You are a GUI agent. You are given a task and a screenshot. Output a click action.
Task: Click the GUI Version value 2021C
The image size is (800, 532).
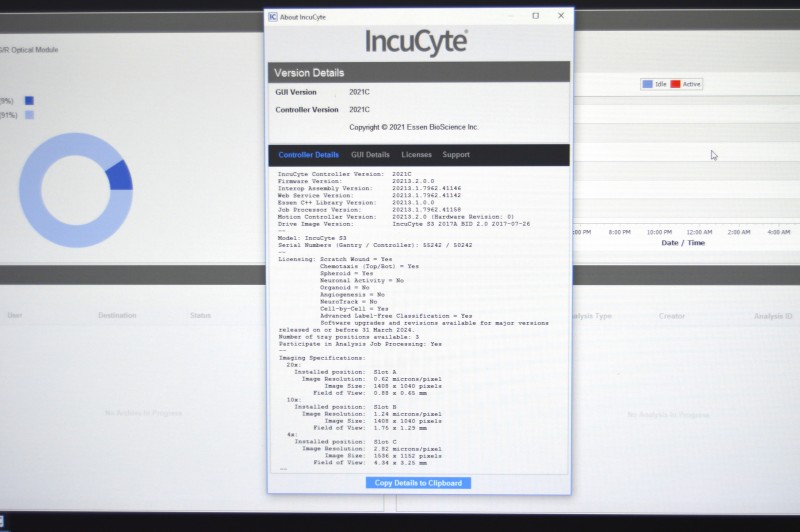[x=359, y=92]
